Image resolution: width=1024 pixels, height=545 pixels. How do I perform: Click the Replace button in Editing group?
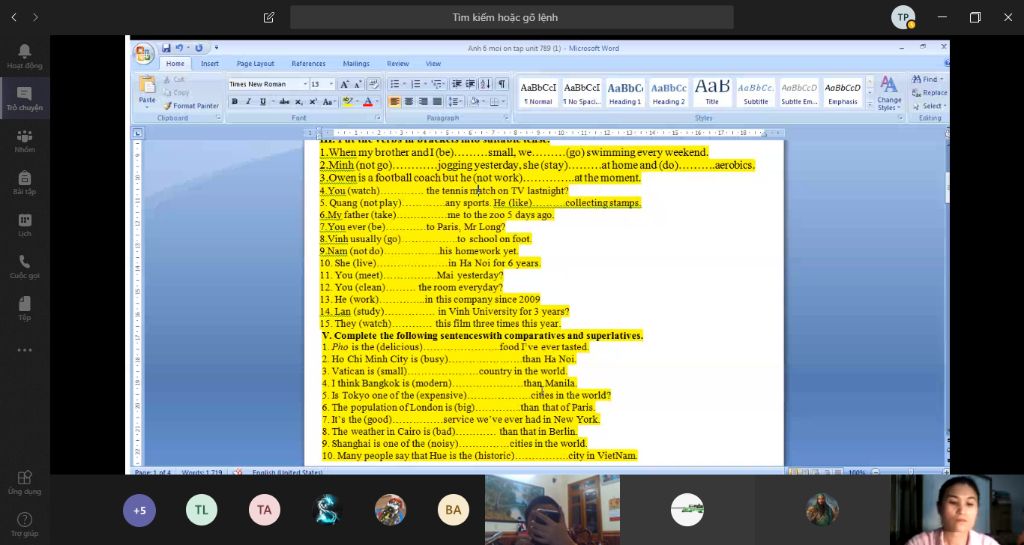(929, 93)
